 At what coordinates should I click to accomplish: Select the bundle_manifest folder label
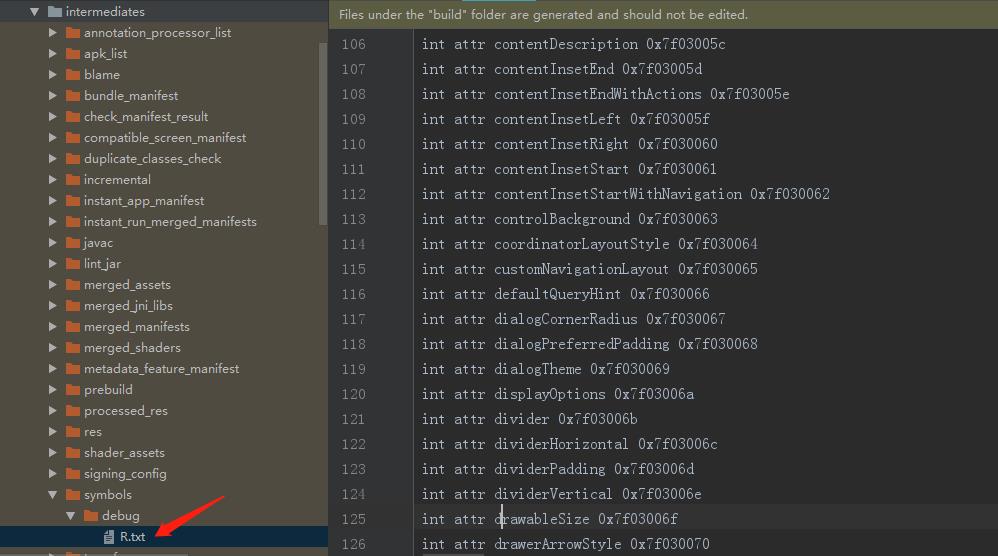pos(131,95)
